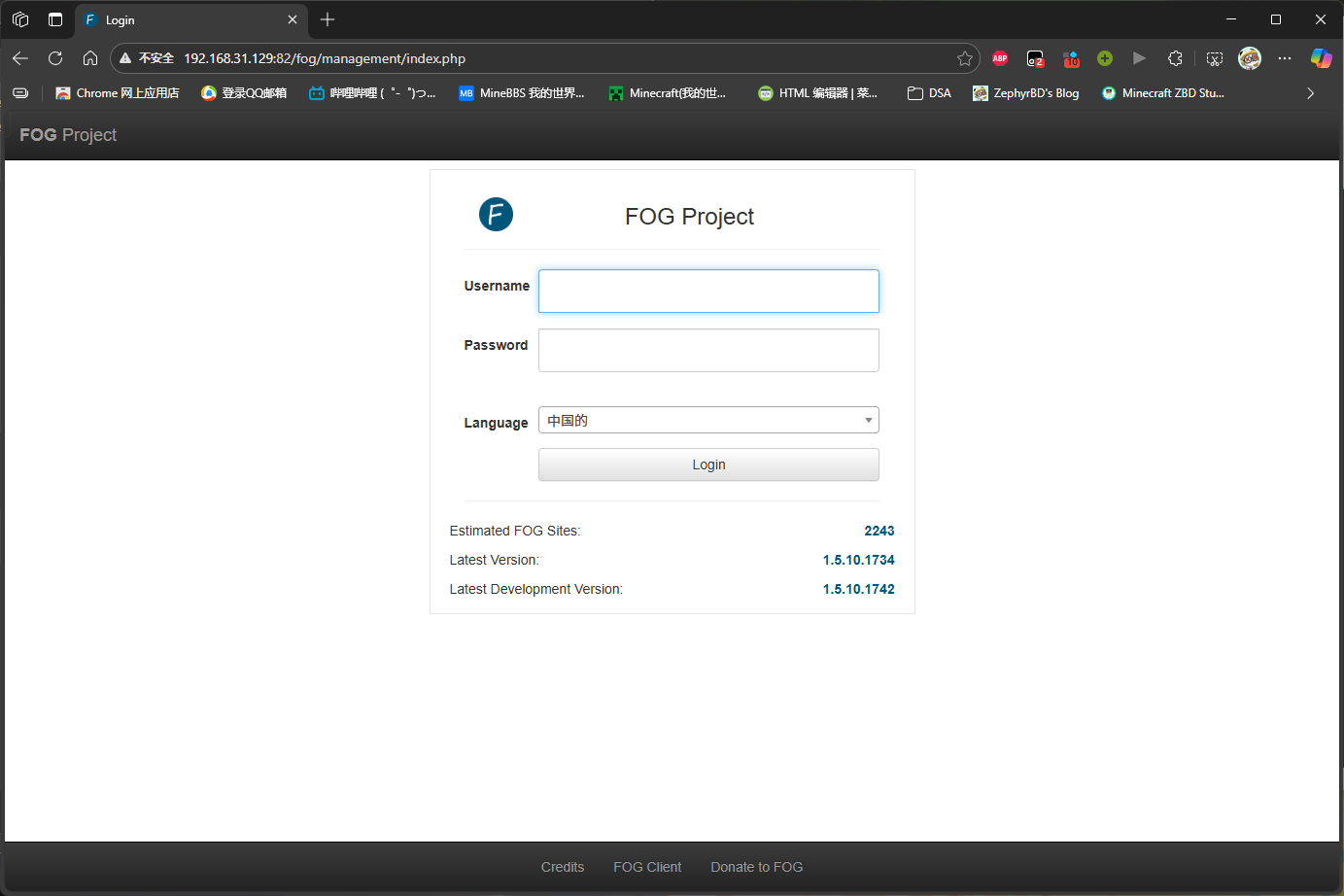Open the Language dropdown
This screenshot has height=896, width=1344.
(708, 420)
